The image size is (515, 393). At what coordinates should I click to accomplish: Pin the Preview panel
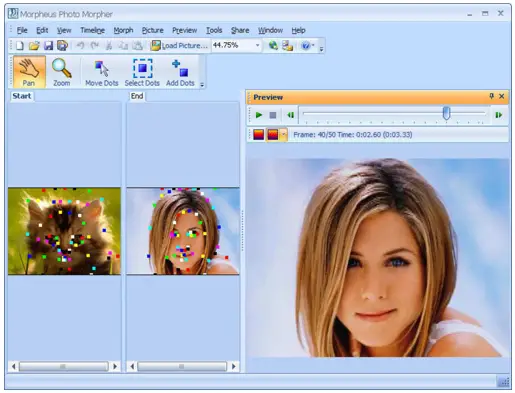[491, 96]
